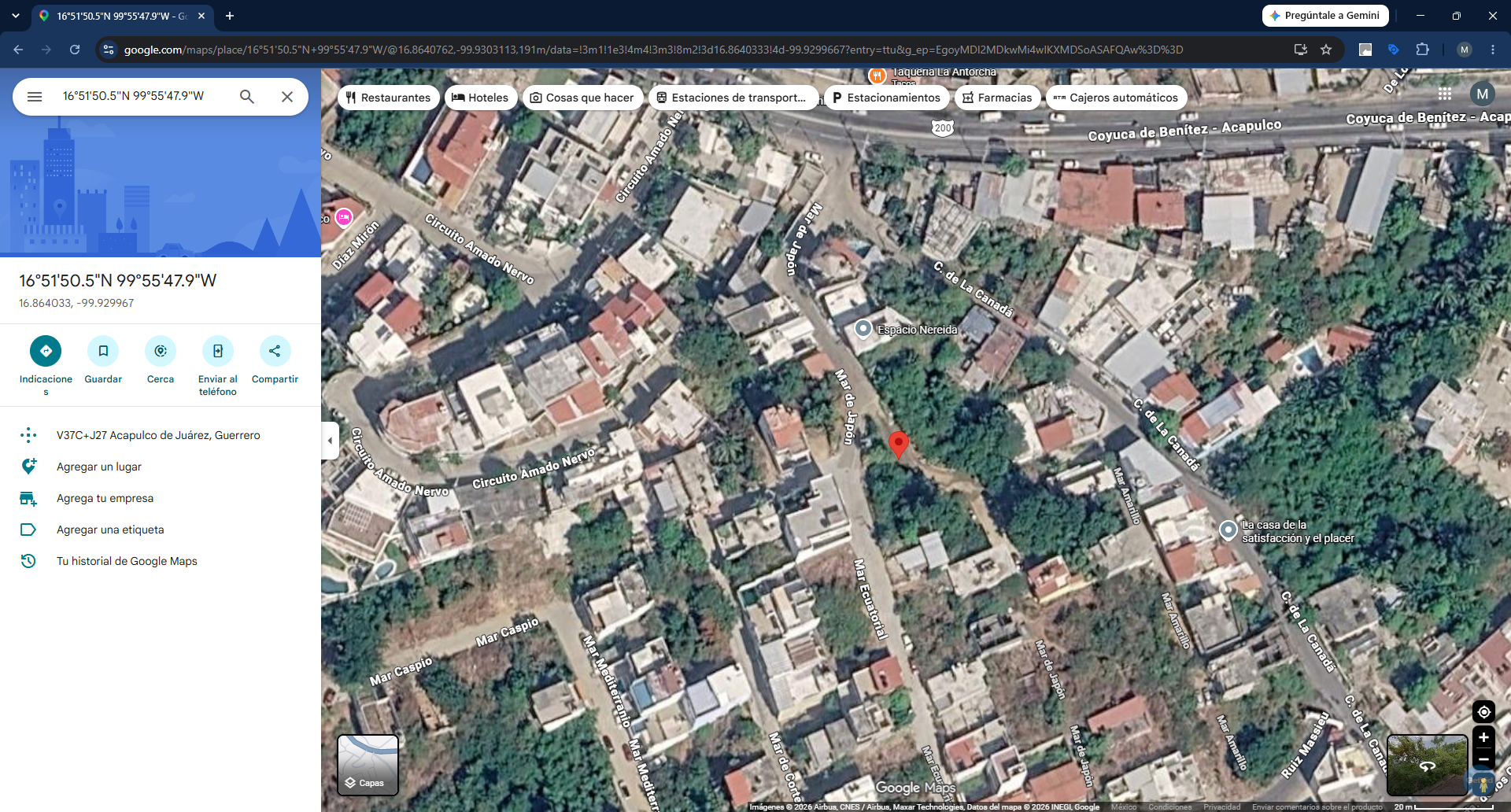The image size is (1511, 812).
Task: Open tab search dropdown arrow
Action: coord(16,16)
